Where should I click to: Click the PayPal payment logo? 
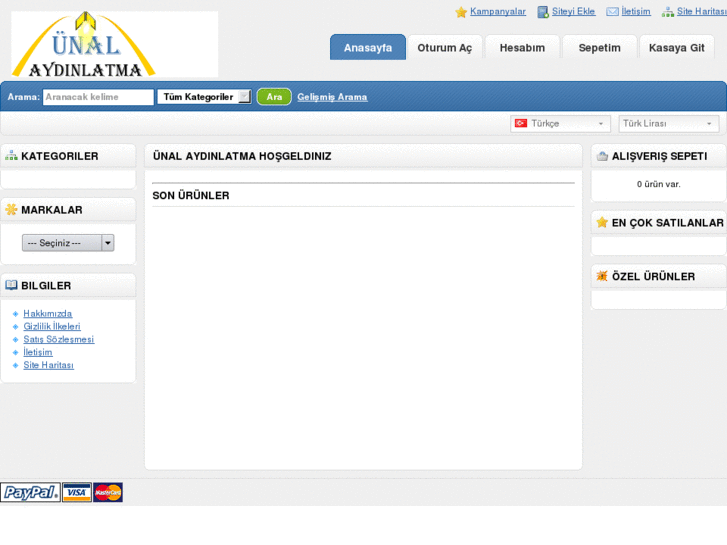click(x=31, y=492)
